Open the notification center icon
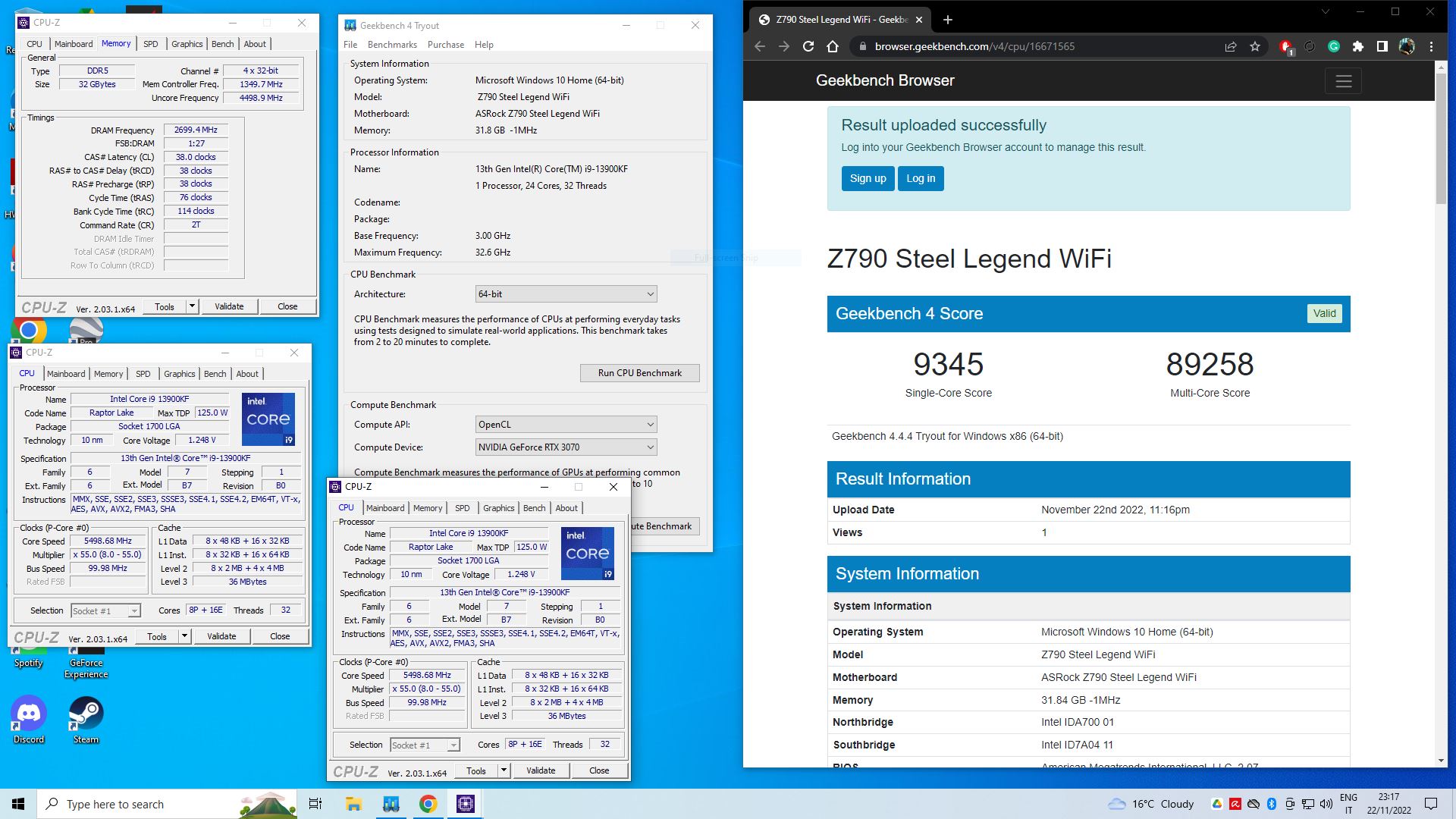This screenshot has height=819, width=1456. (x=1431, y=804)
